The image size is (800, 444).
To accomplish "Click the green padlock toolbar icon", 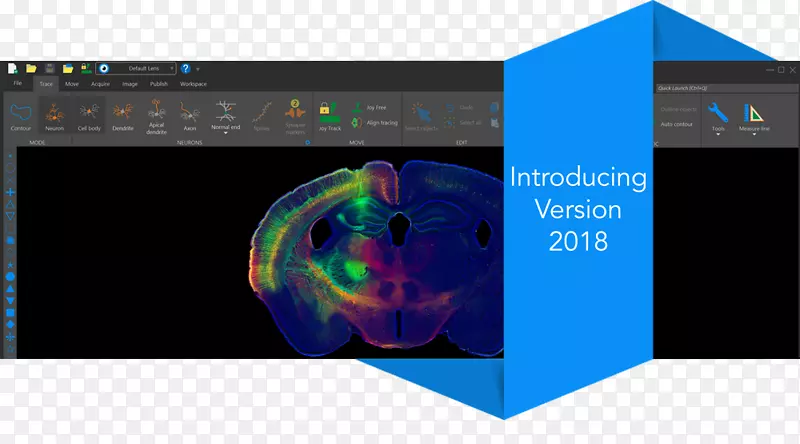I will click(x=86, y=68).
